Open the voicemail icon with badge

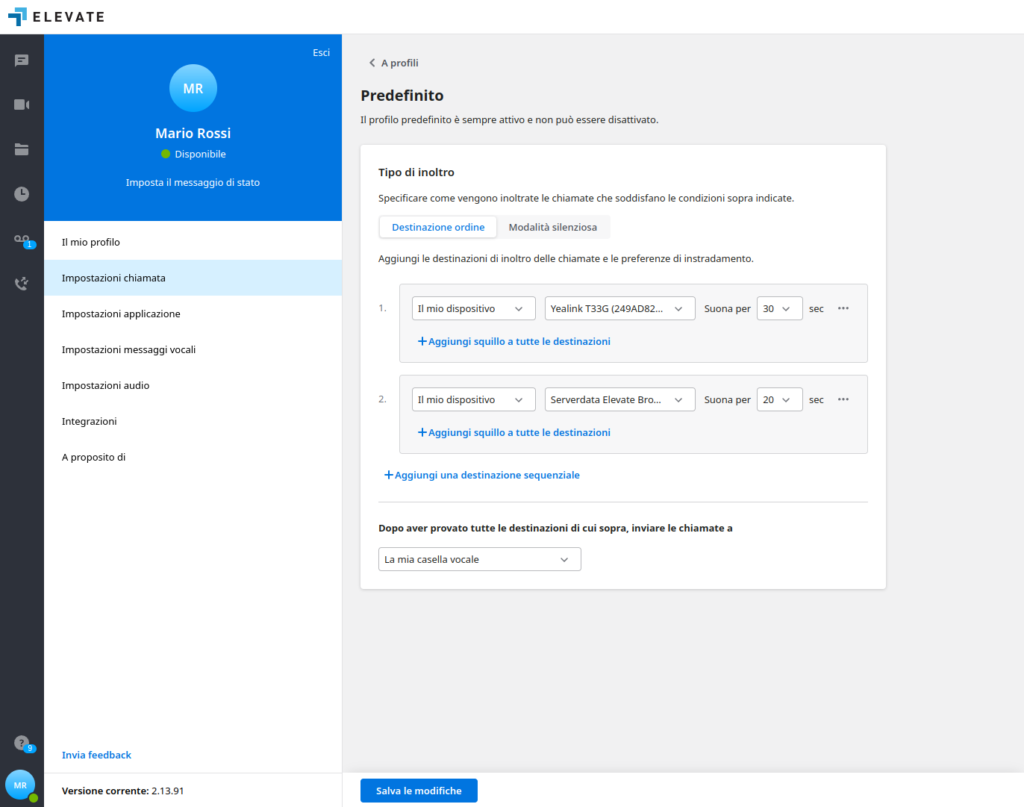click(x=21, y=240)
